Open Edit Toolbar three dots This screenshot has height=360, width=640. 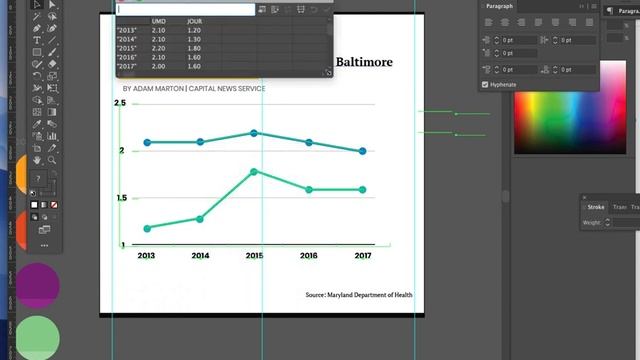[x=44, y=246]
